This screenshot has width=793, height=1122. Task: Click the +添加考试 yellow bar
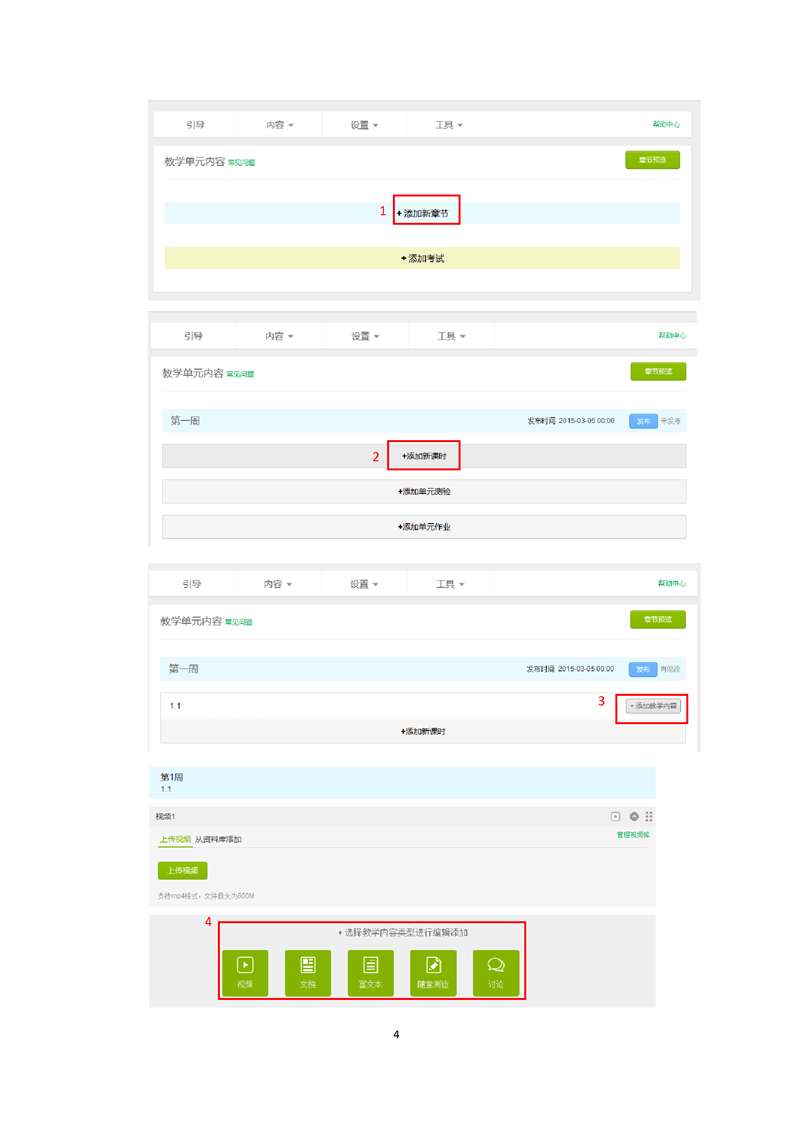point(422,258)
